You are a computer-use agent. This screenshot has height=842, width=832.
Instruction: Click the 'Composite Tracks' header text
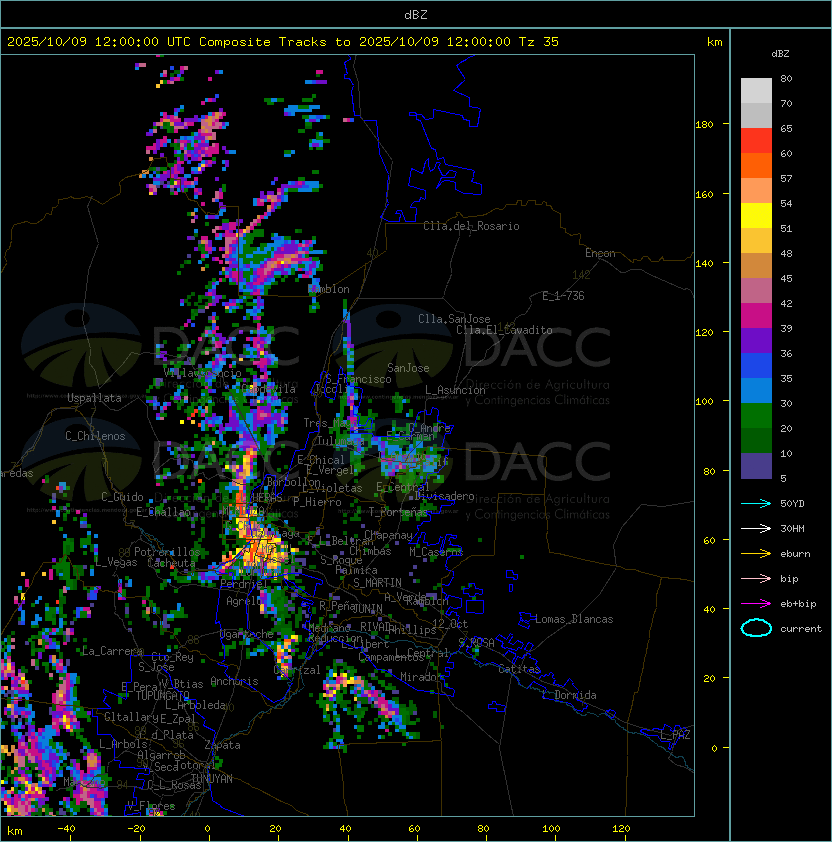(263, 42)
